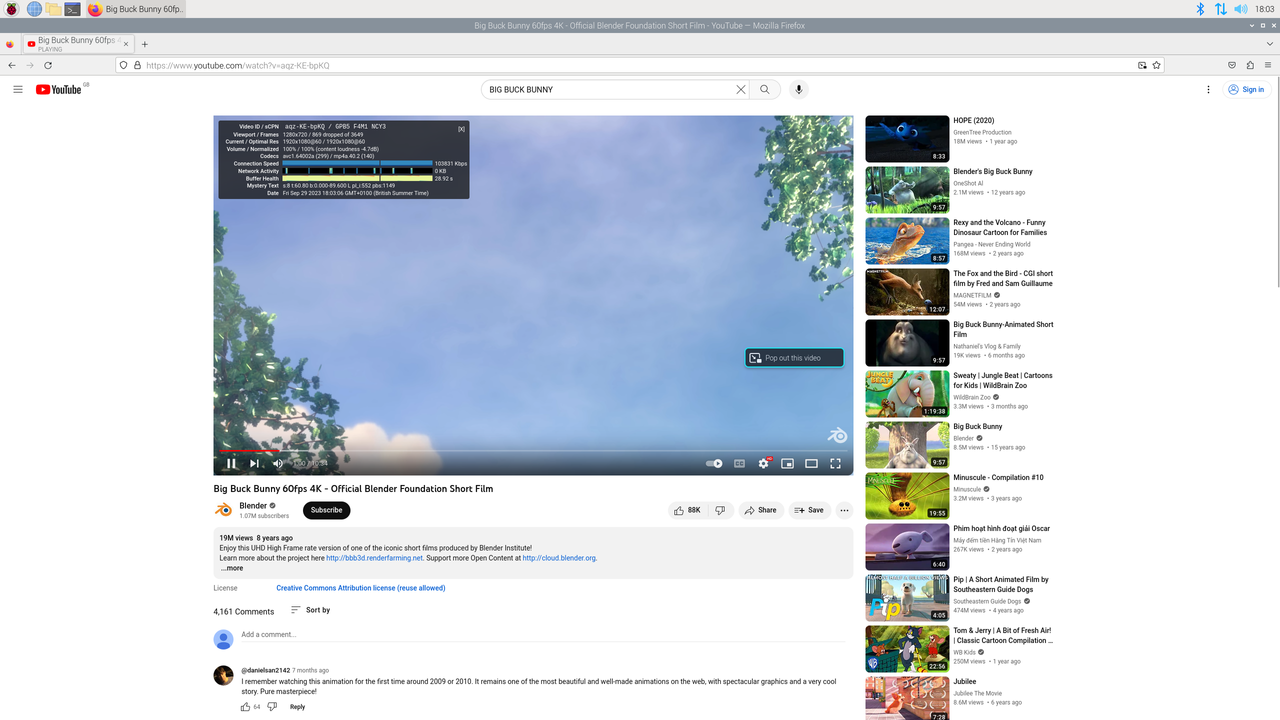This screenshot has width=1280, height=720.
Task: Click the Add a comment field
Action: pos(542,635)
